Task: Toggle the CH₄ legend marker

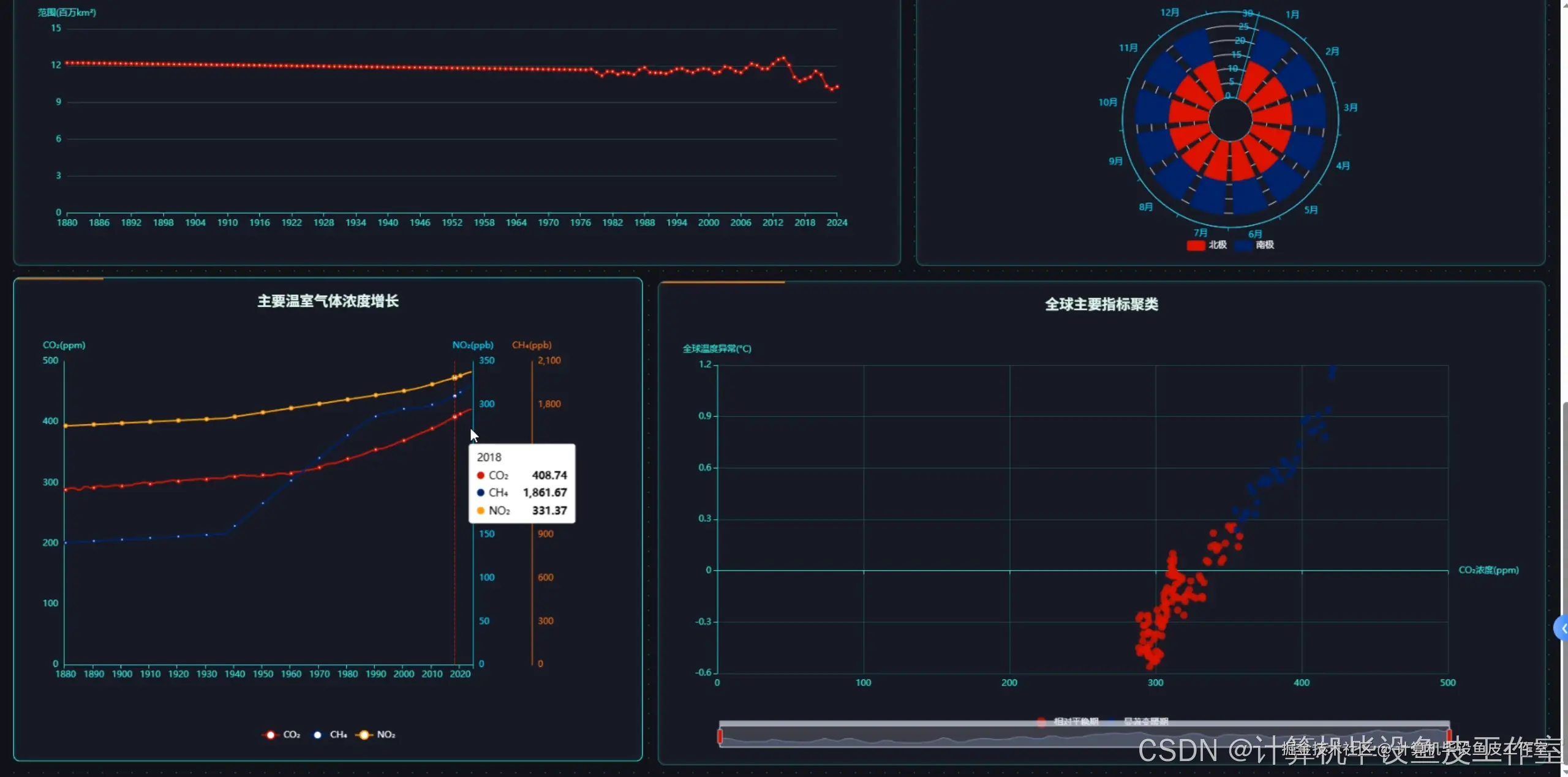Action: [318, 735]
